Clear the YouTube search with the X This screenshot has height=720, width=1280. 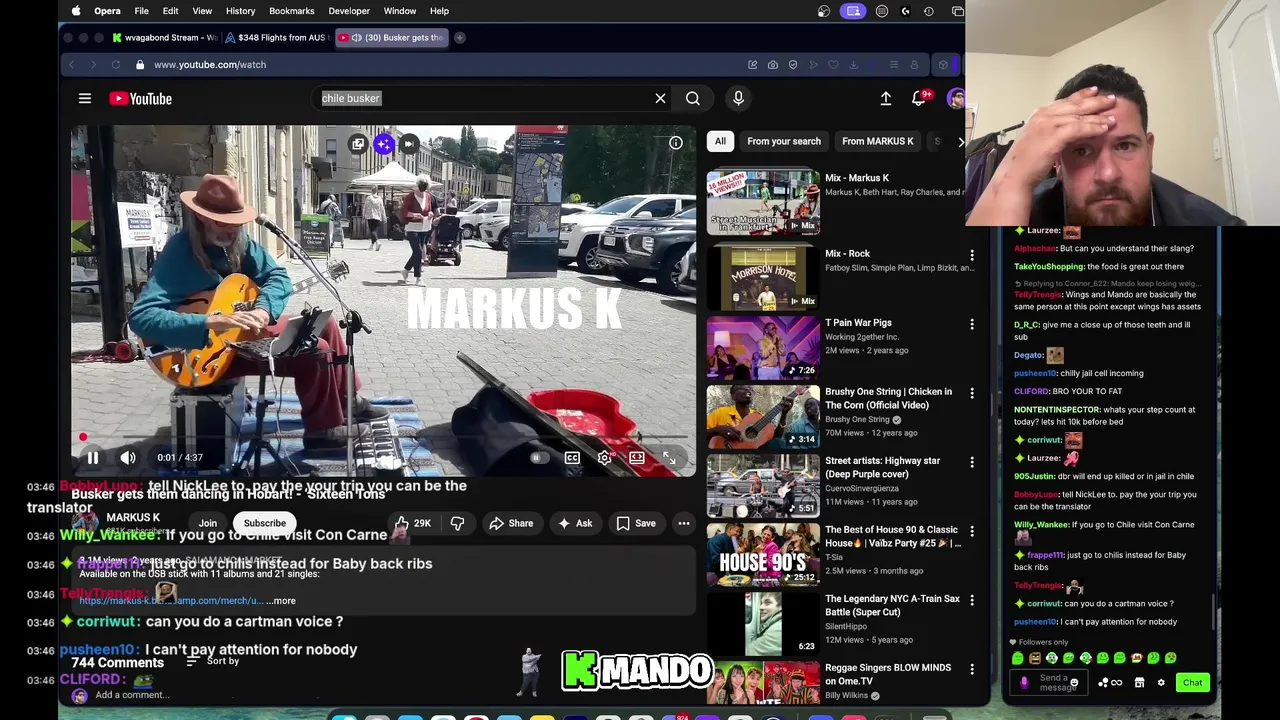point(660,98)
